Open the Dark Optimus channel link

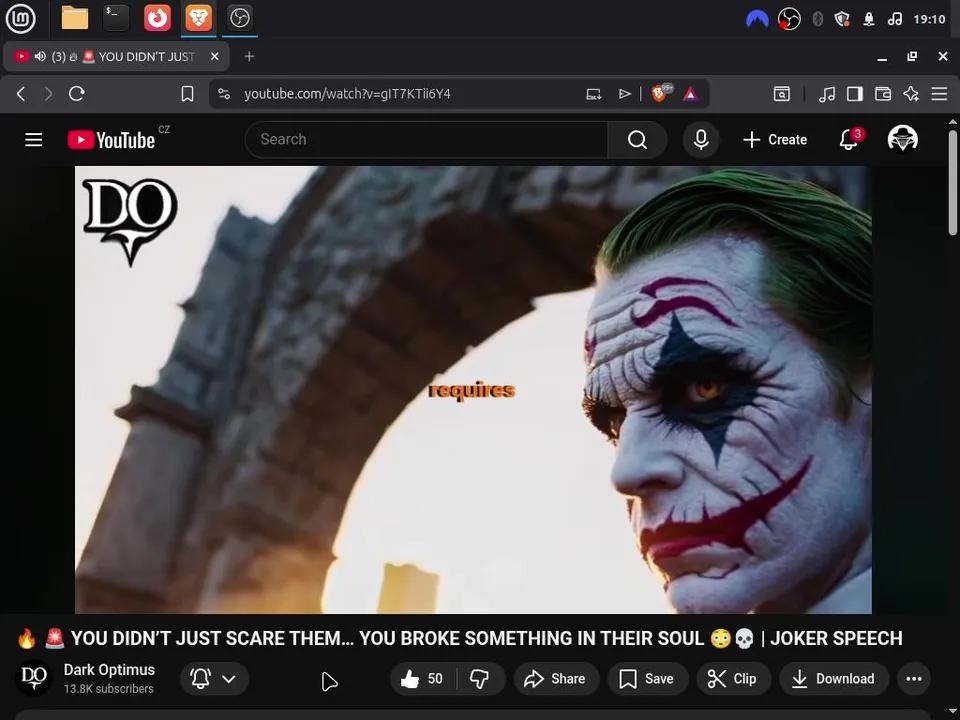109,670
